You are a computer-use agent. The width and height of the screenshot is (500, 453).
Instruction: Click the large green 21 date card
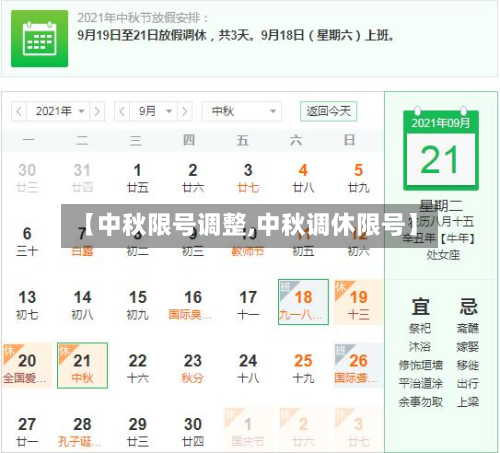pyautogui.click(x=441, y=150)
